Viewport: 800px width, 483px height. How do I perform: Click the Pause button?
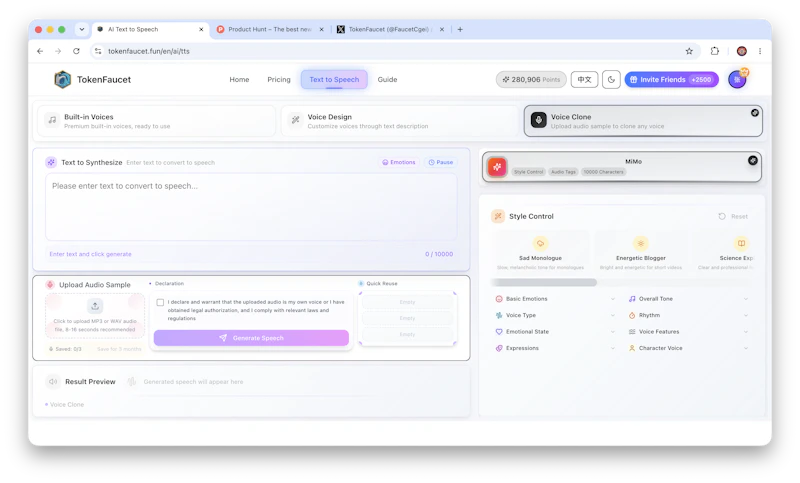pos(441,162)
